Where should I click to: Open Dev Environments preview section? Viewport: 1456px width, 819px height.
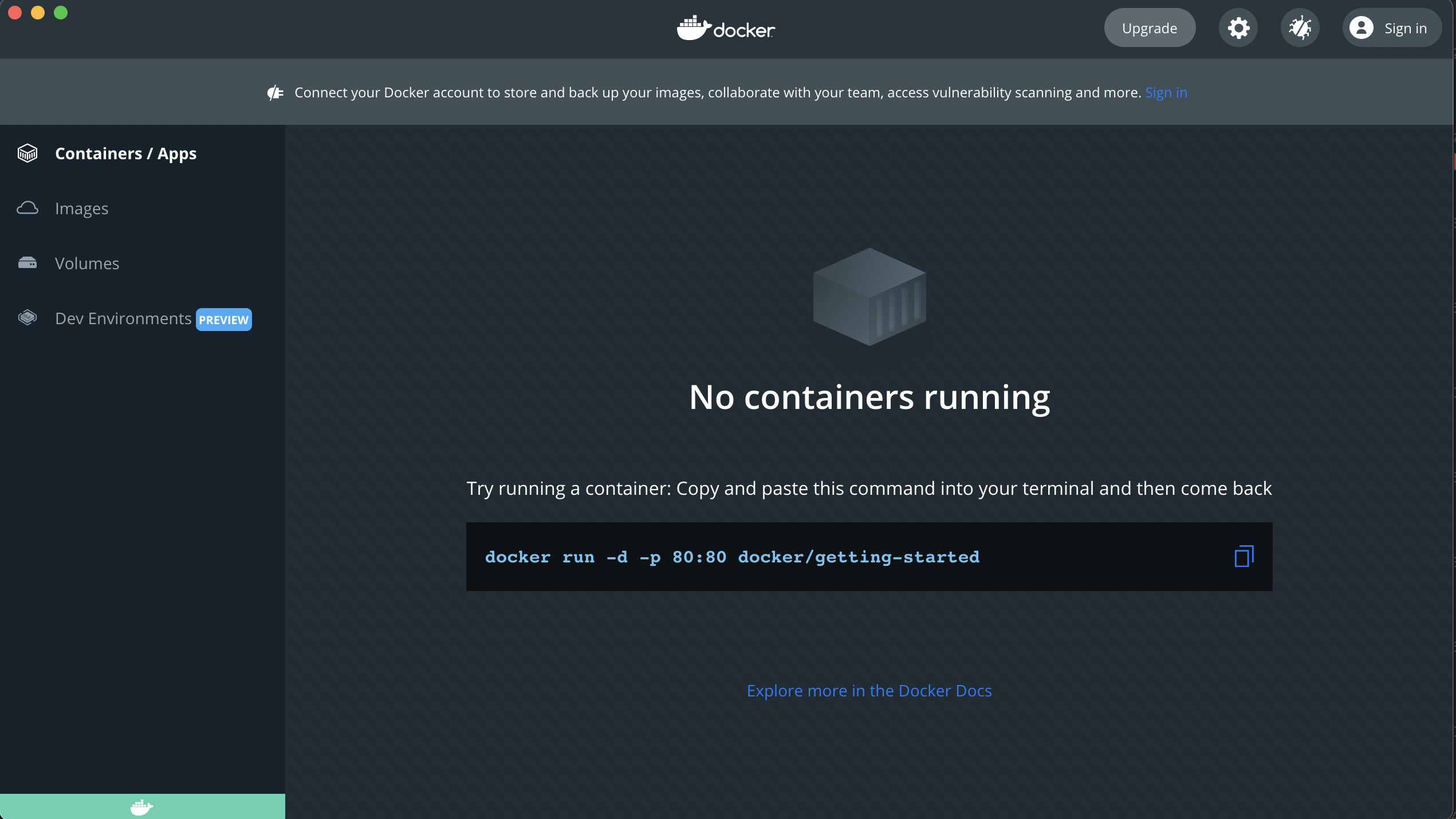pos(123,318)
